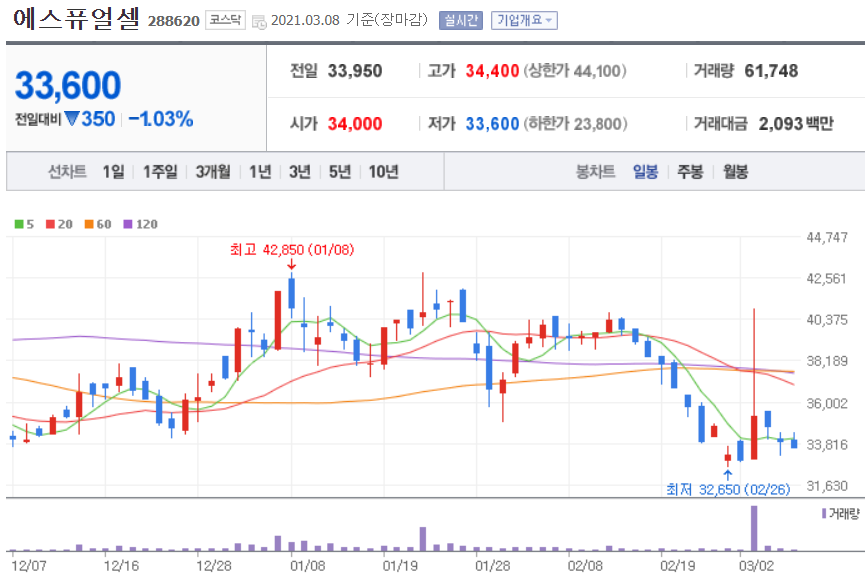Select the 5년 line chart tab

coord(340,172)
